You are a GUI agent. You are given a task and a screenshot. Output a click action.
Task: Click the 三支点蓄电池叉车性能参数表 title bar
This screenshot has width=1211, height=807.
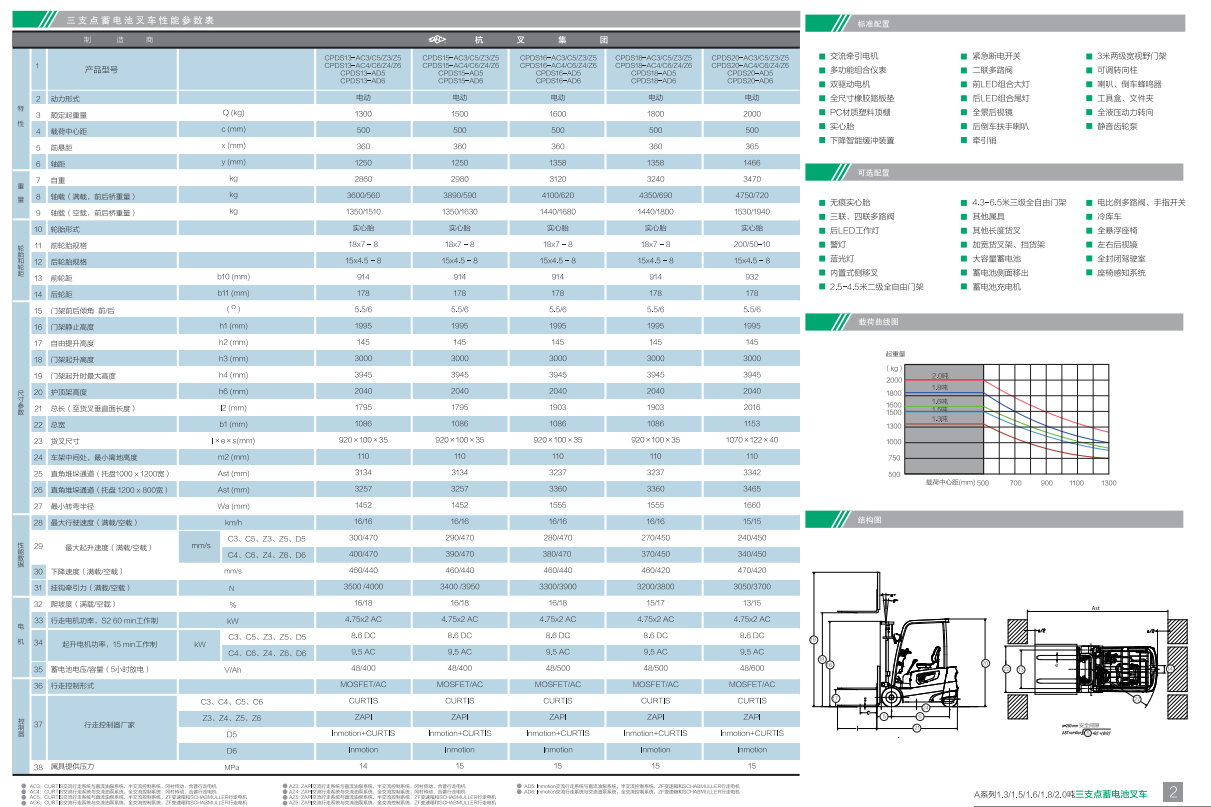tap(139, 20)
